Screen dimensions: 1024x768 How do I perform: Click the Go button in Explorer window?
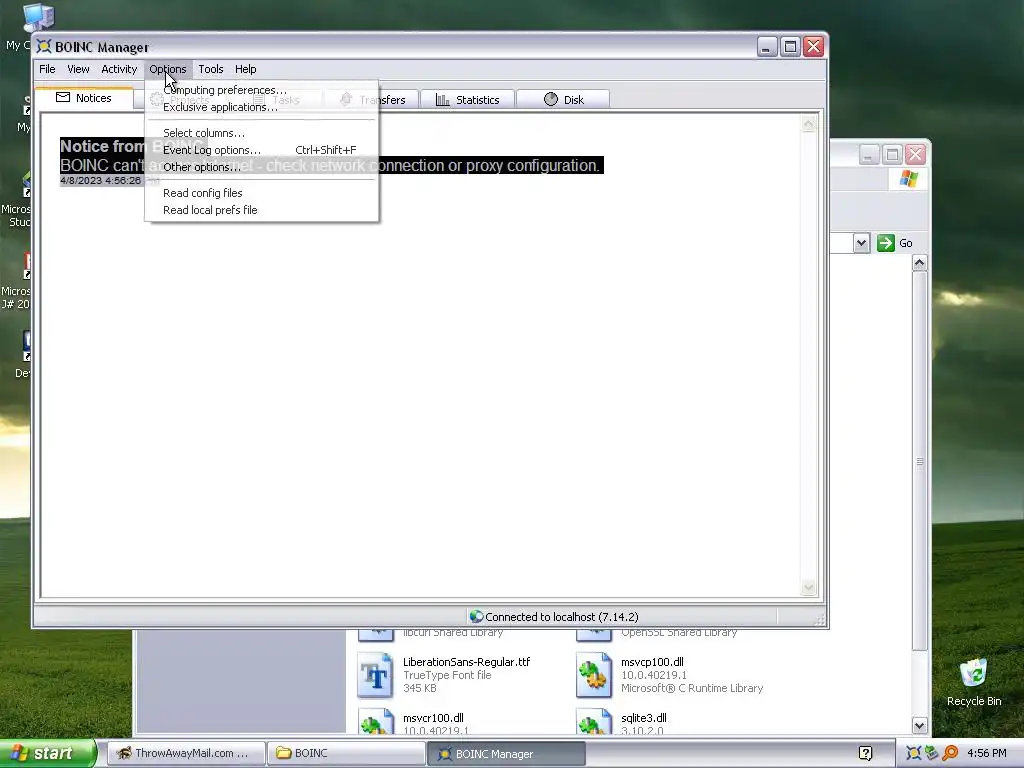click(x=895, y=243)
